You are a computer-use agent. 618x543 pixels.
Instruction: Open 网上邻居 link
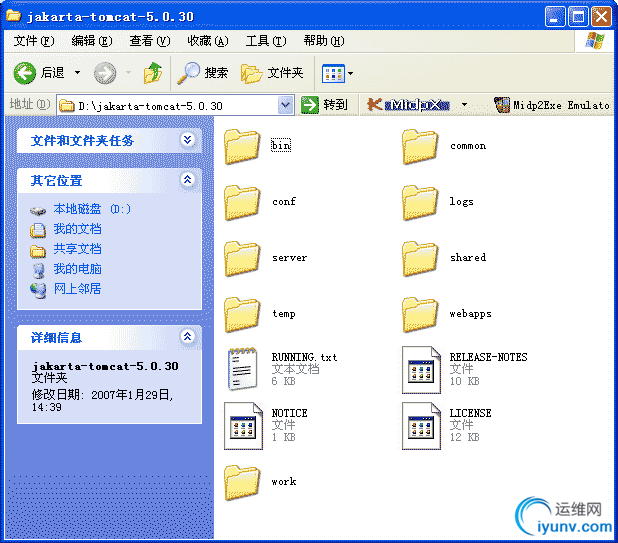78,289
